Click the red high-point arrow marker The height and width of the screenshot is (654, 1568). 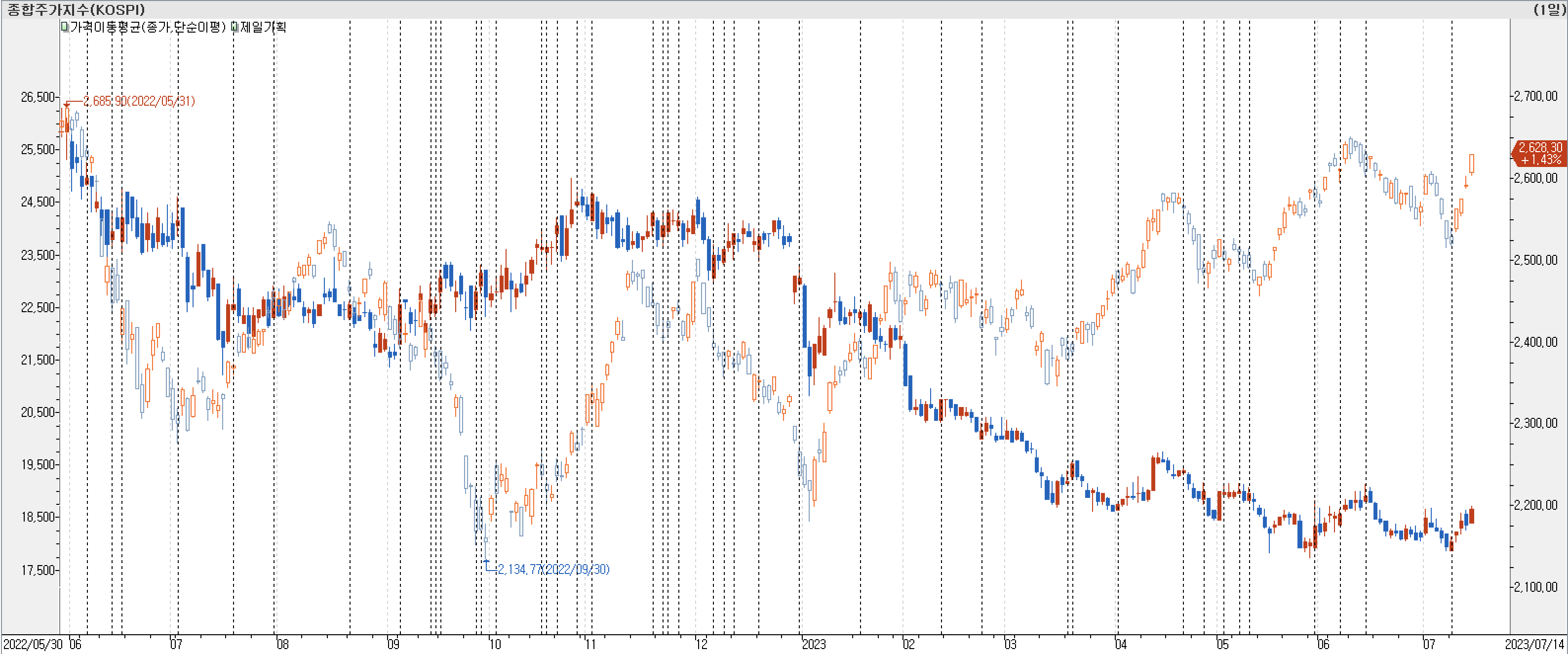tap(66, 105)
